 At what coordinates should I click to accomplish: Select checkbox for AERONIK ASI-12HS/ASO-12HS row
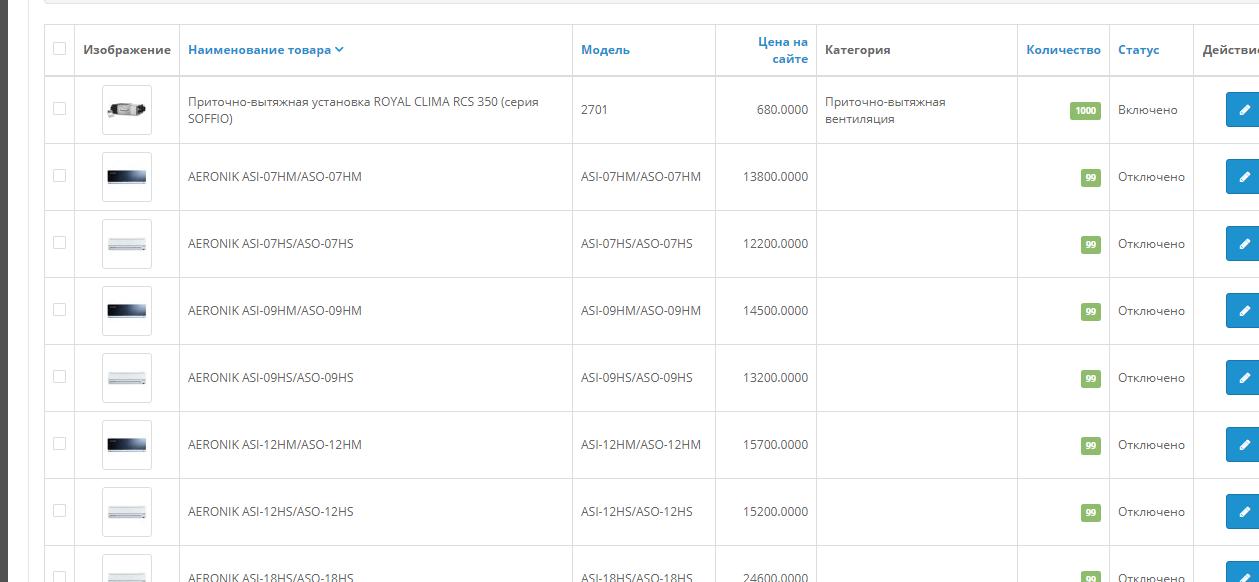tap(59, 510)
